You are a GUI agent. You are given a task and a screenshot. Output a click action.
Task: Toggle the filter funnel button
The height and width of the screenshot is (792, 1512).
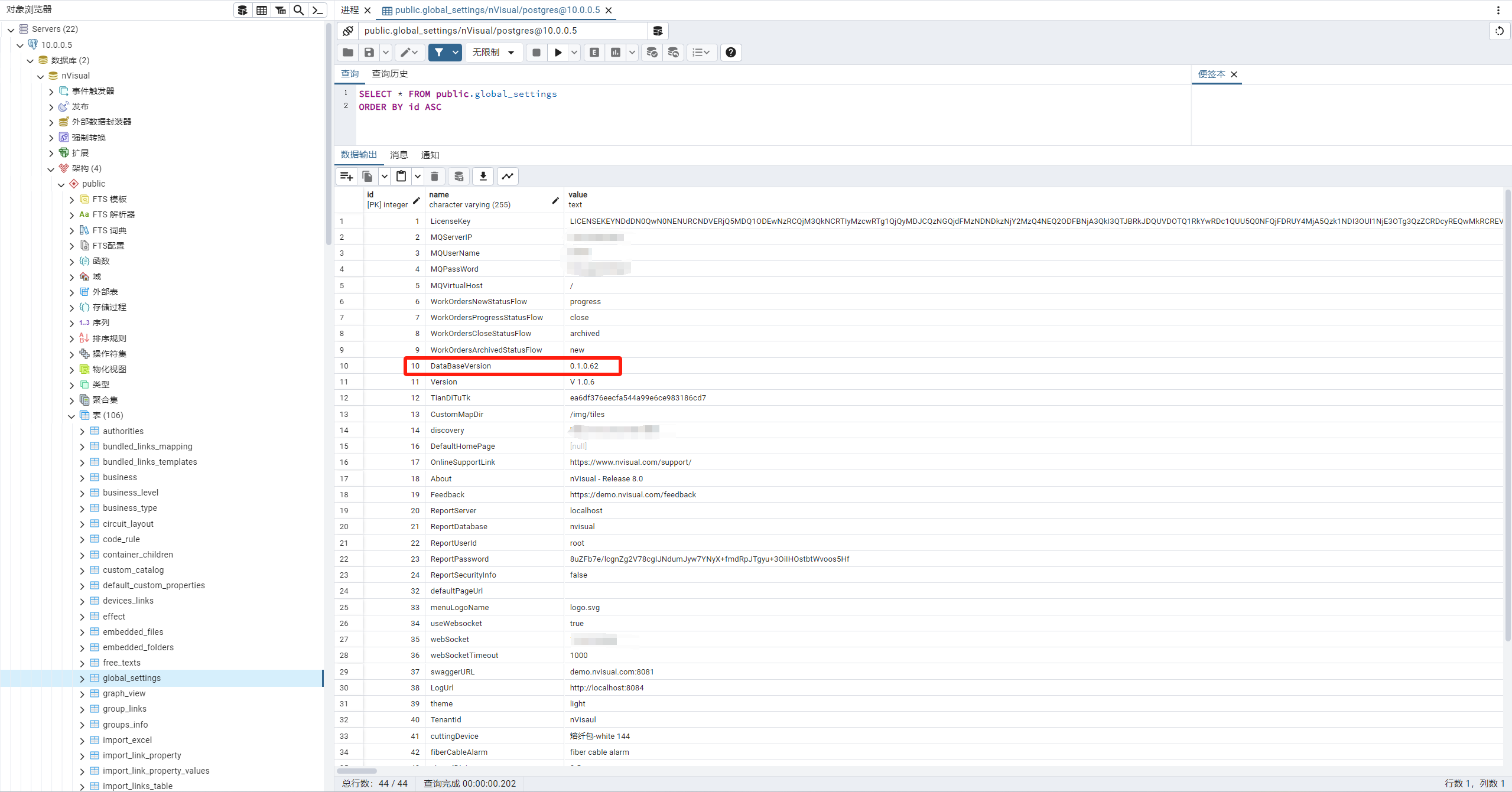tap(438, 53)
